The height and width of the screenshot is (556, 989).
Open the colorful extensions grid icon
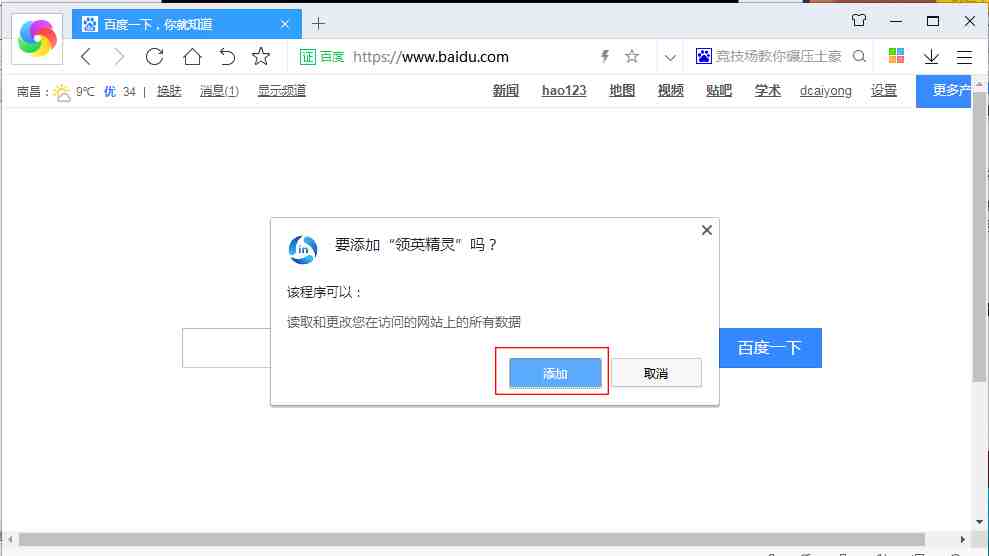click(x=896, y=56)
